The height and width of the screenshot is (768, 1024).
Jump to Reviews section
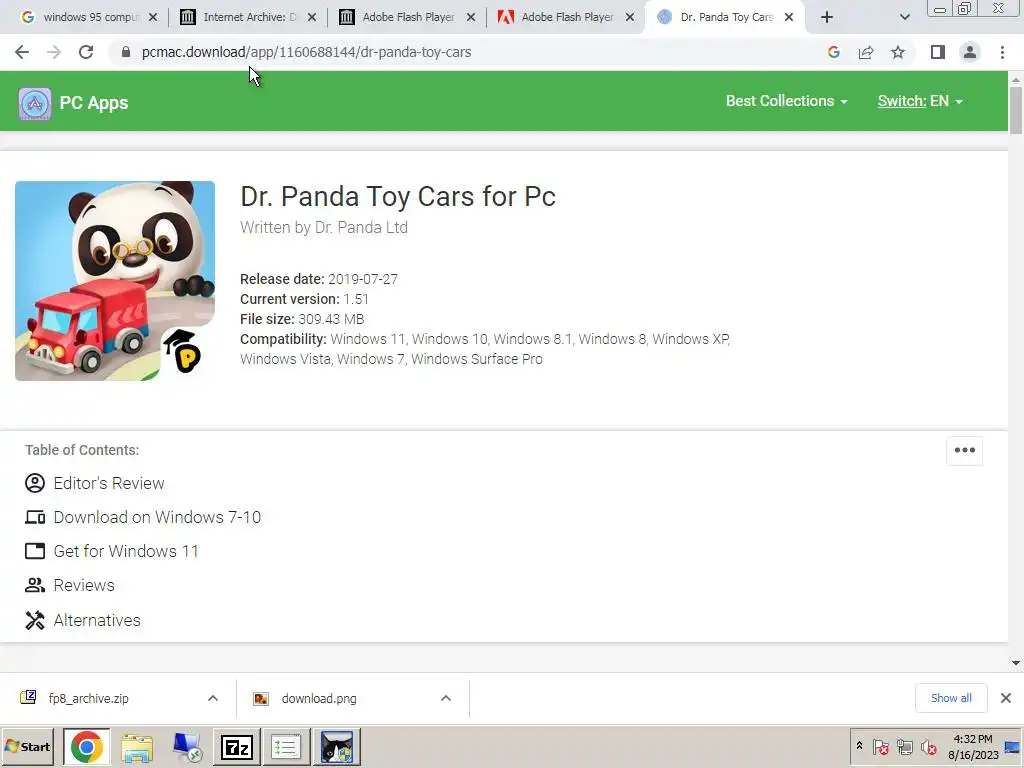(x=84, y=585)
